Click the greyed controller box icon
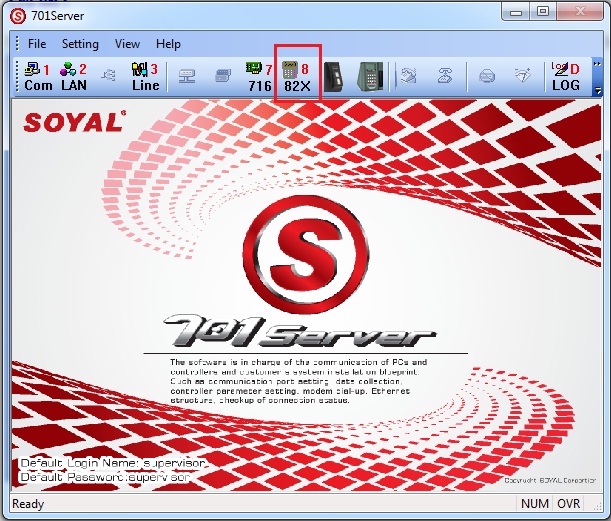This screenshot has width=611, height=521. pyautogui.click(x=223, y=76)
